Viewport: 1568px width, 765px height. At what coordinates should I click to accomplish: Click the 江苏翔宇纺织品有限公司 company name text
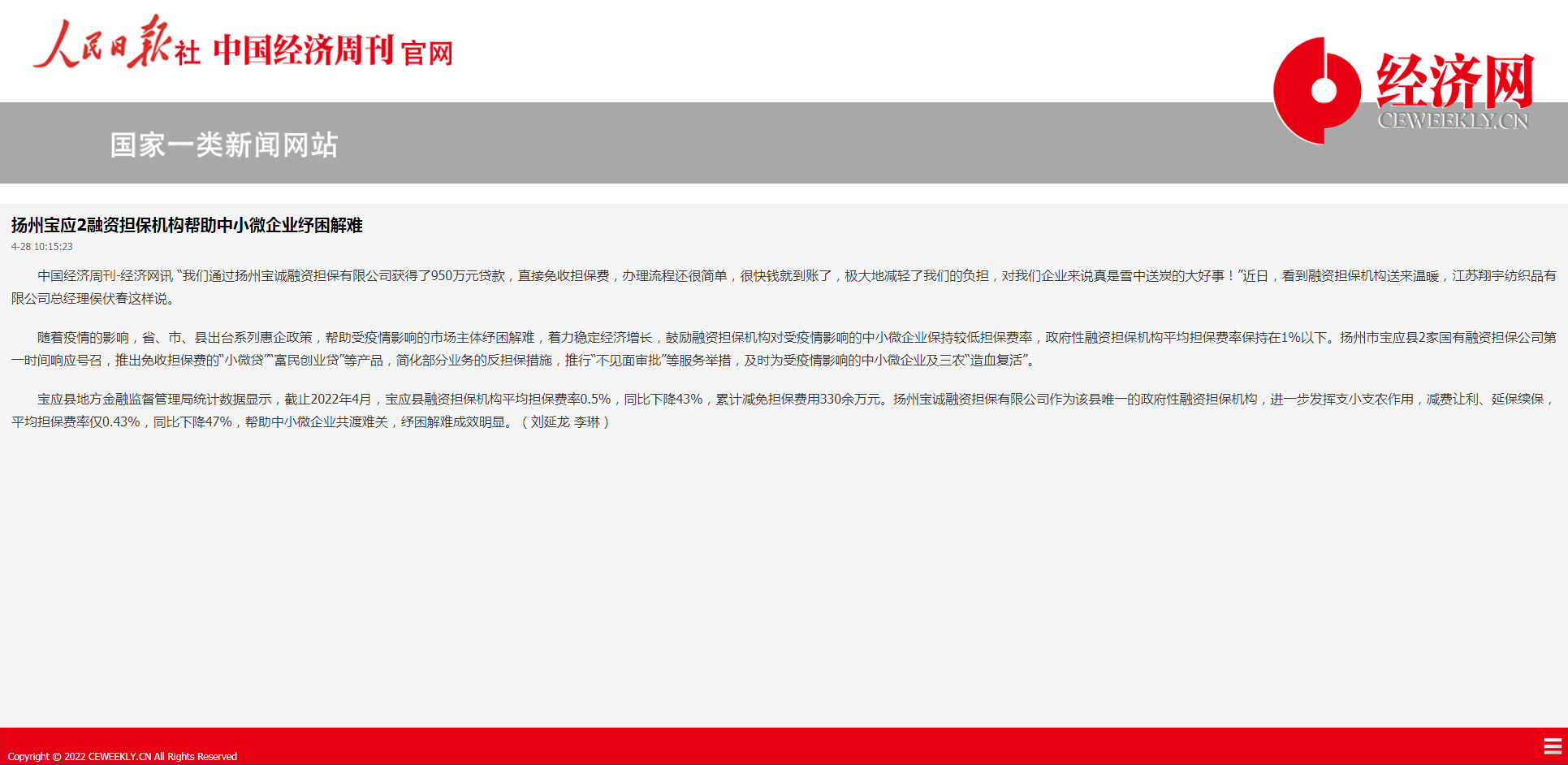tap(1502, 276)
